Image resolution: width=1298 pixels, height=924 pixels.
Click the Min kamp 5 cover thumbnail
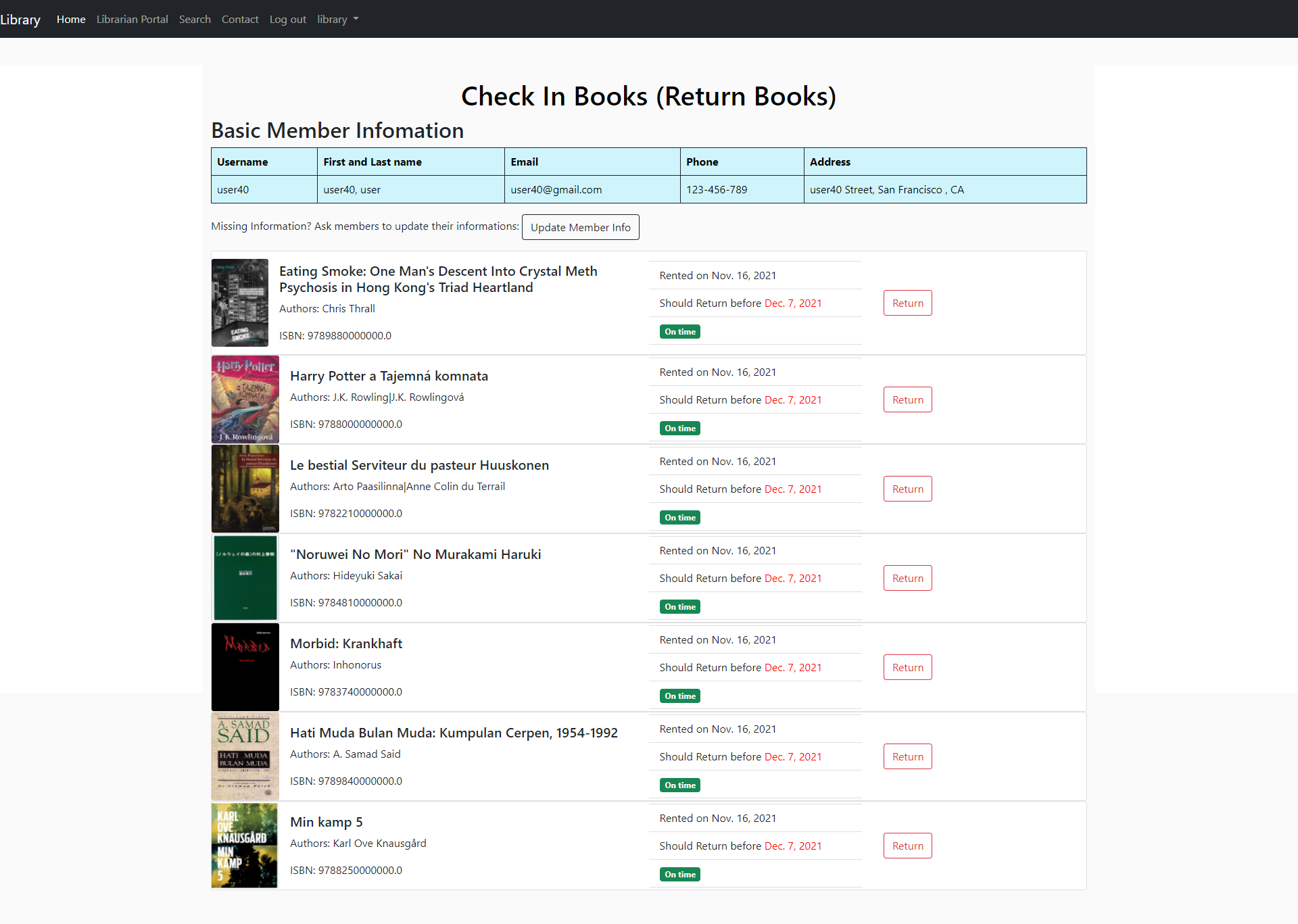(245, 846)
